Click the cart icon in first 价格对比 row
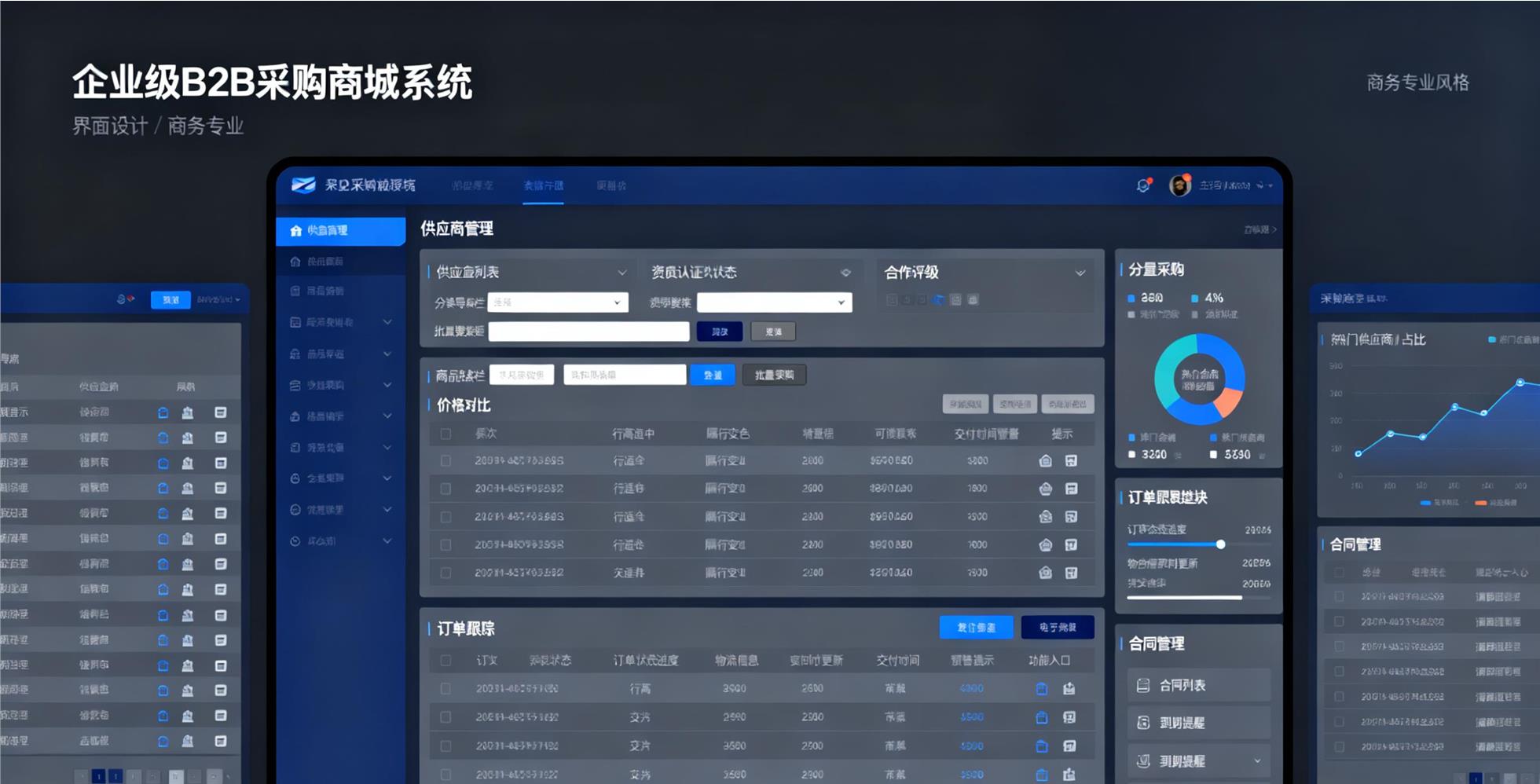Viewport: 1540px width, 784px height. [1045, 461]
